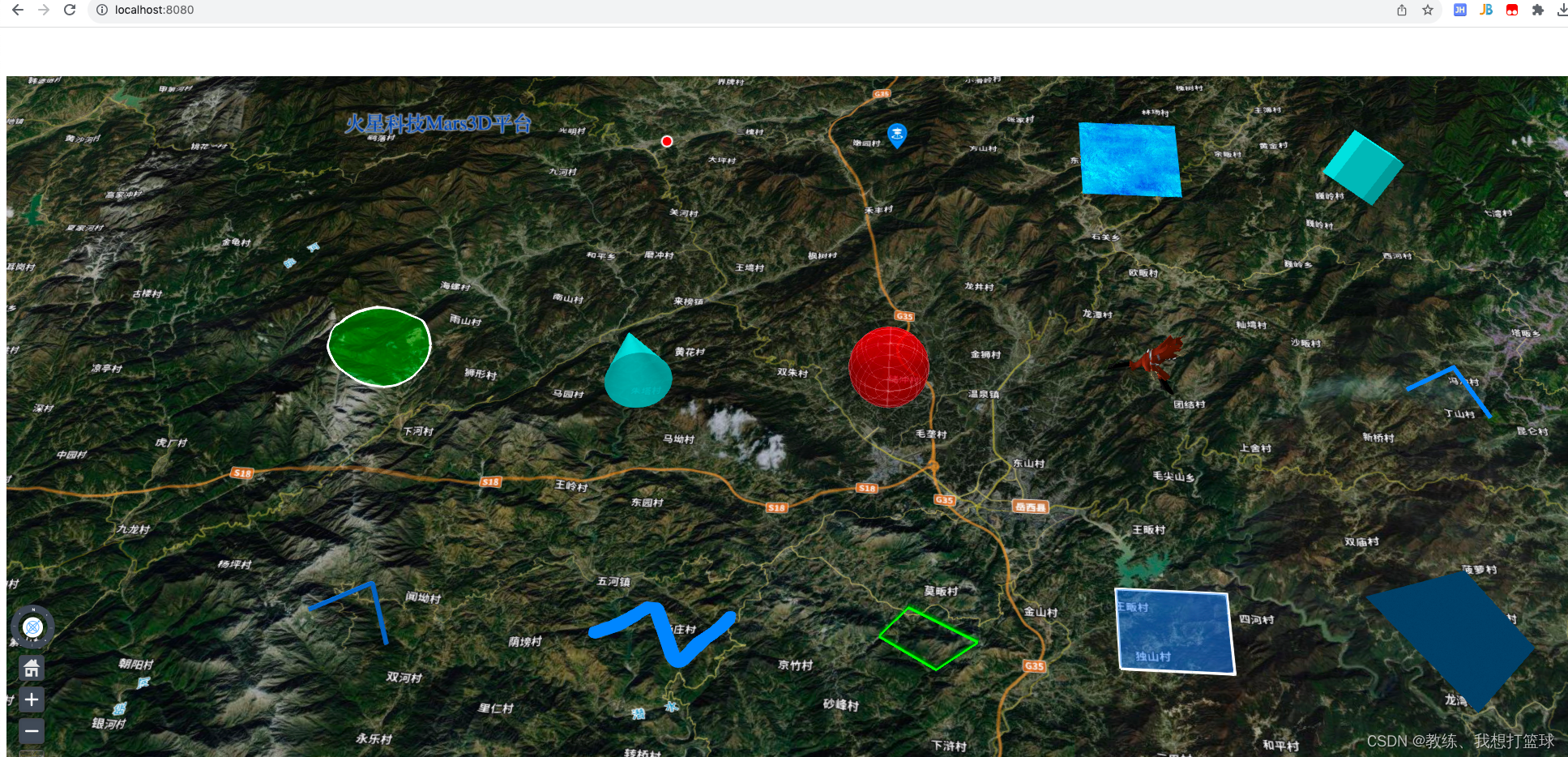1568x757 pixels.
Task: Click the 王岭村 village label
Action: pos(571,485)
